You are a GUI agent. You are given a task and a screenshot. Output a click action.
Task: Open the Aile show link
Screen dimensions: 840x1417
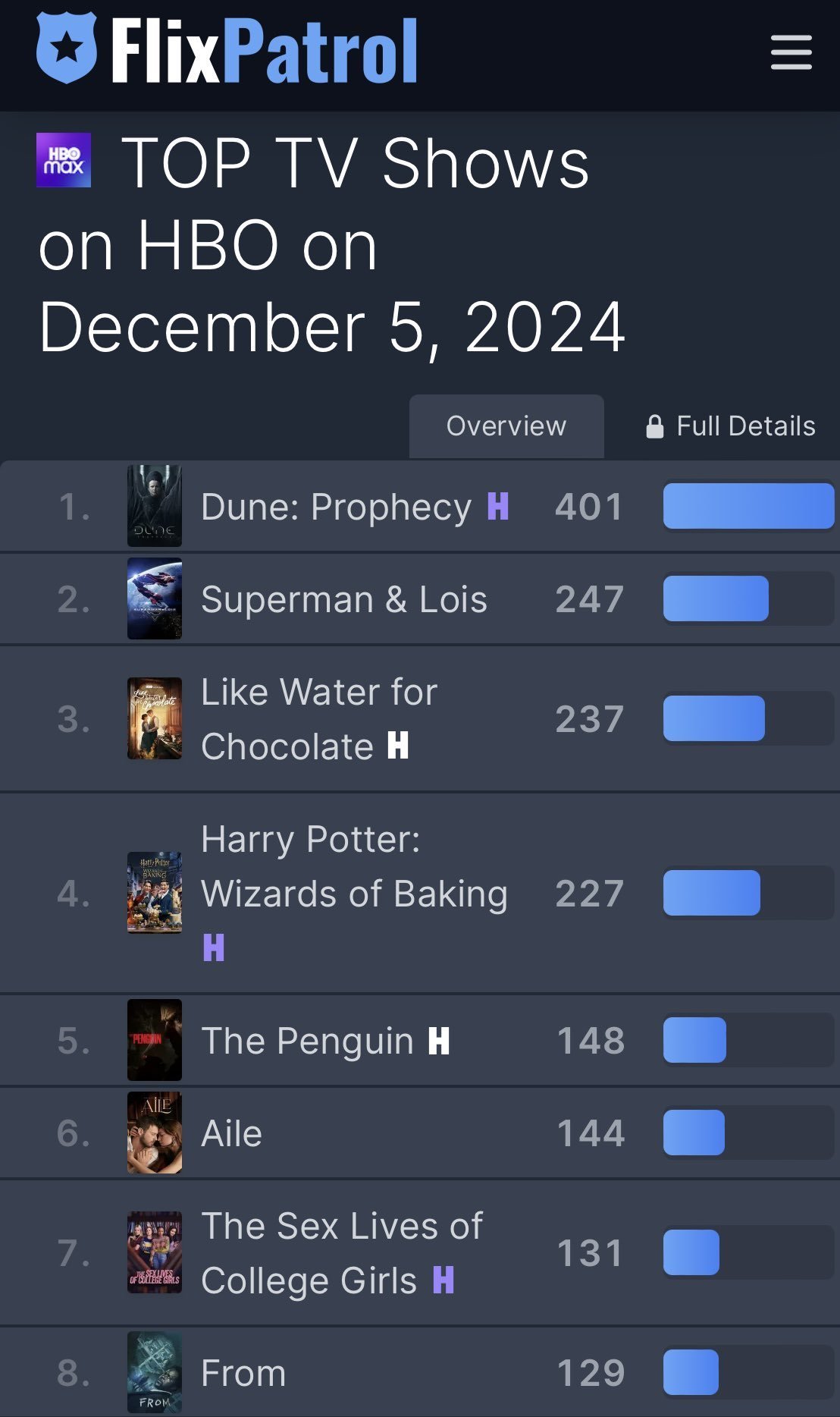pyautogui.click(x=231, y=1133)
